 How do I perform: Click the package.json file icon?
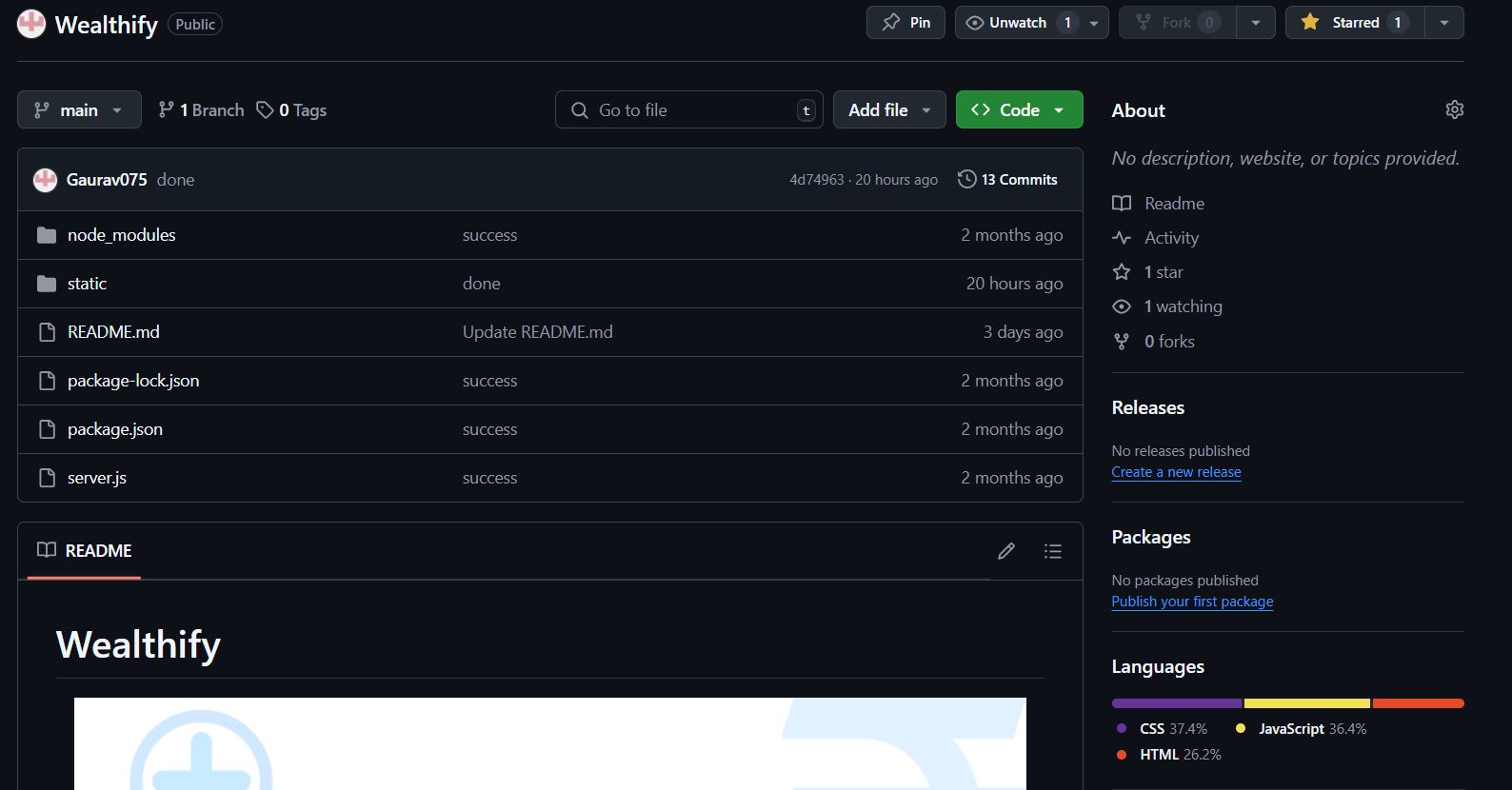(x=47, y=429)
